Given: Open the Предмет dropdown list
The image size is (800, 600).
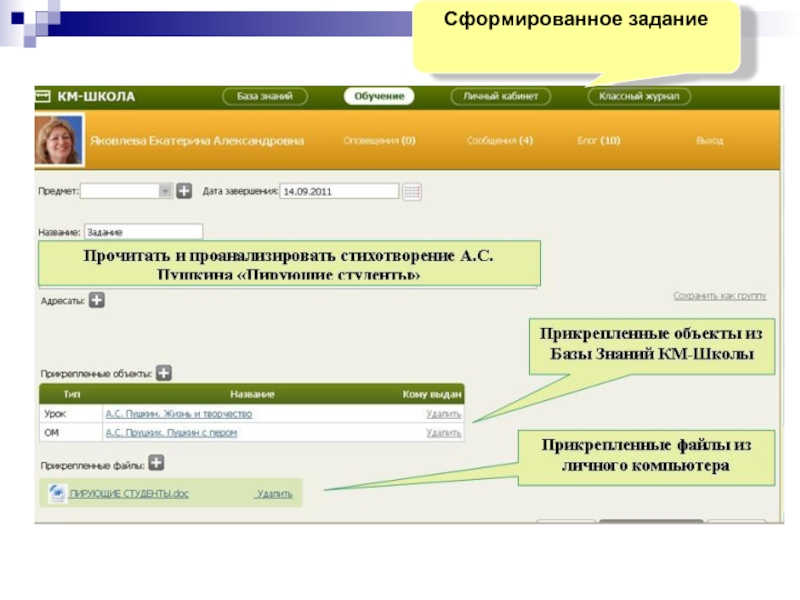Looking at the screenshot, I should (165, 191).
